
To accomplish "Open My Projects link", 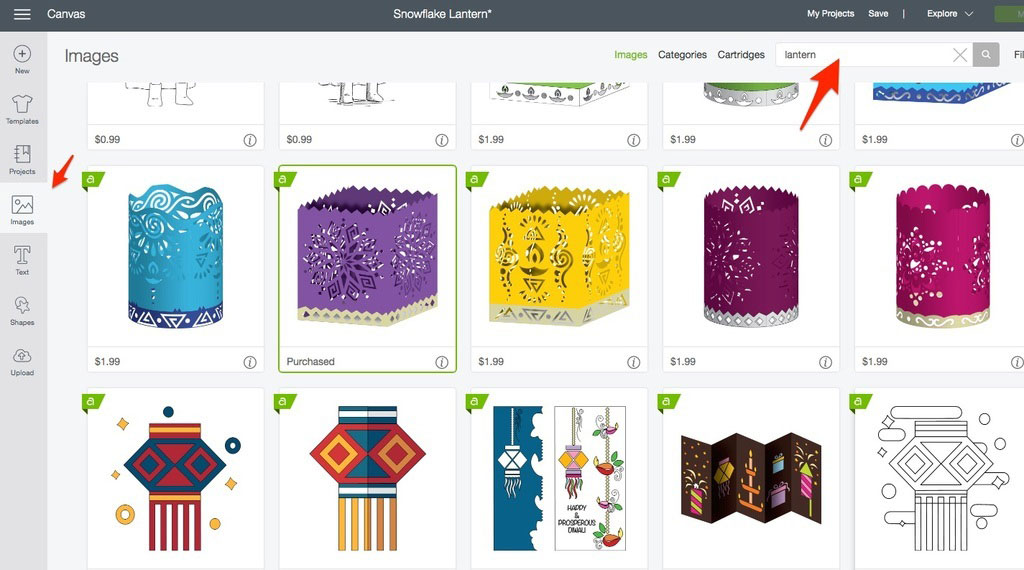I will (x=830, y=14).
